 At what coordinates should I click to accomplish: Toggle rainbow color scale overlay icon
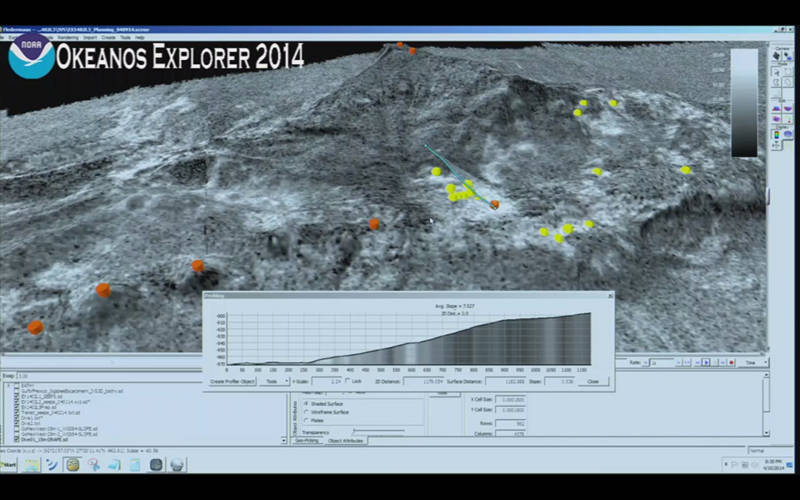point(777,134)
